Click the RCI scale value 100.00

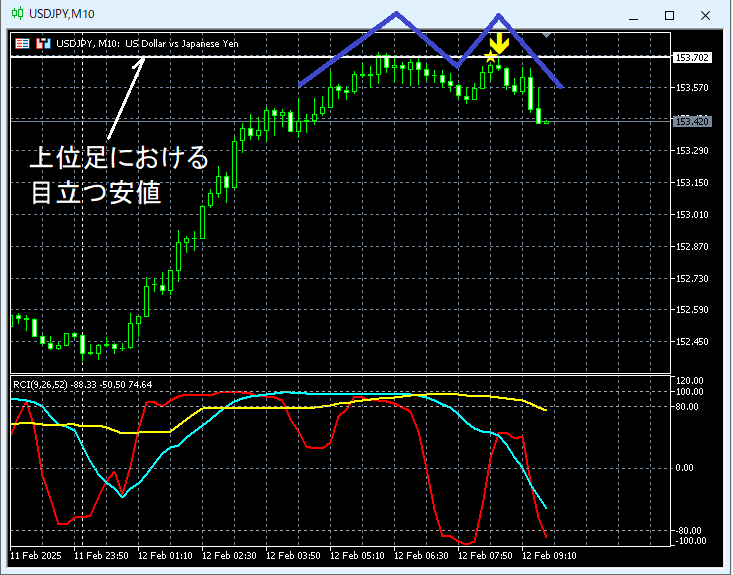689,392
